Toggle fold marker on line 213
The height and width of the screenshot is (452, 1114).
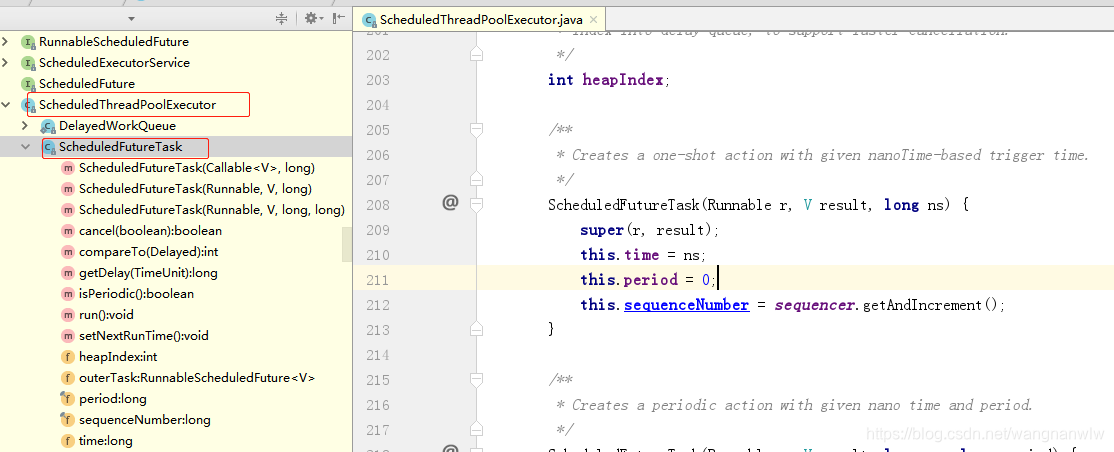(x=477, y=330)
